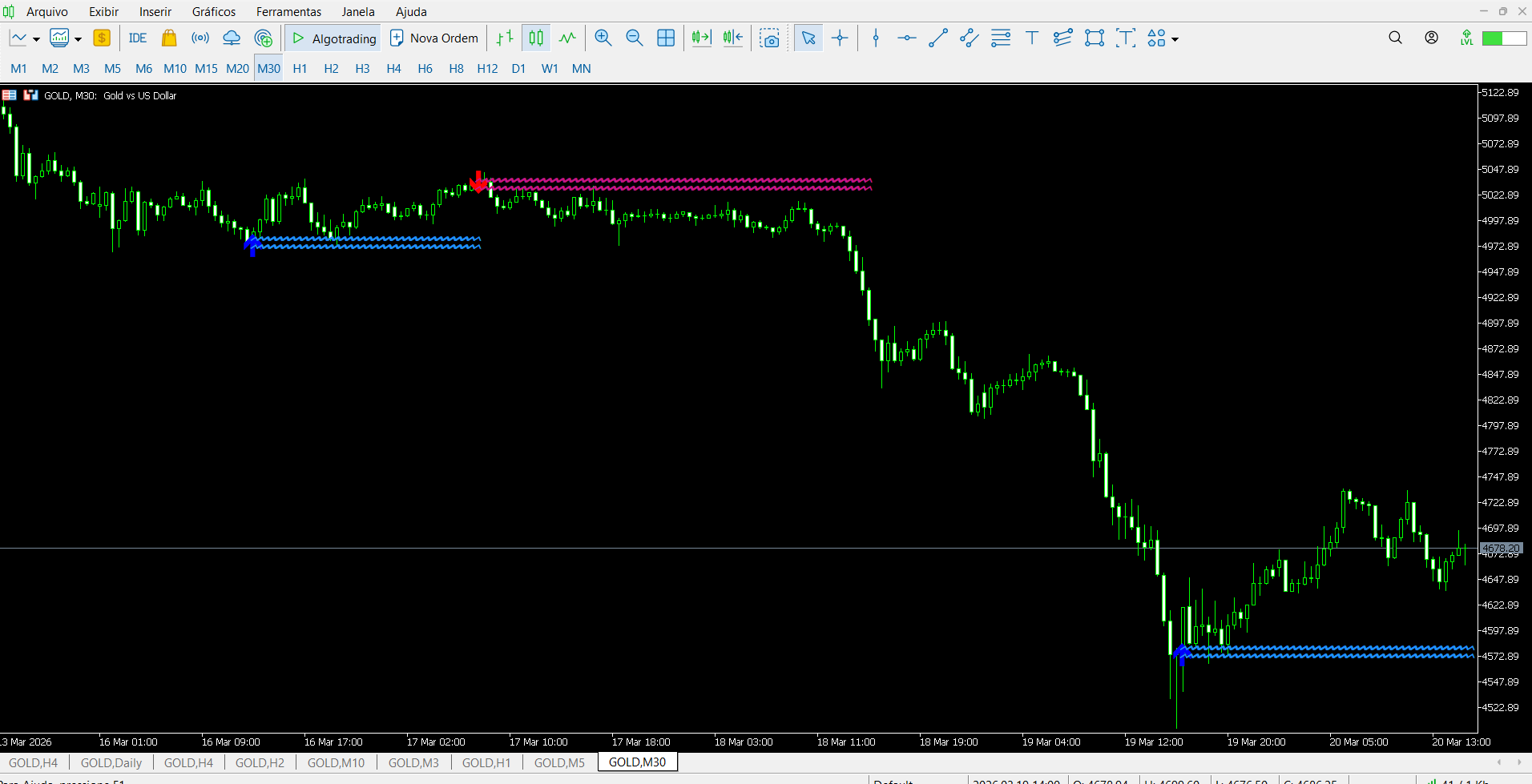Image resolution: width=1532 pixels, height=784 pixels.
Task: Open the market shopping bag icon
Action: pyautogui.click(x=169, y=38)
